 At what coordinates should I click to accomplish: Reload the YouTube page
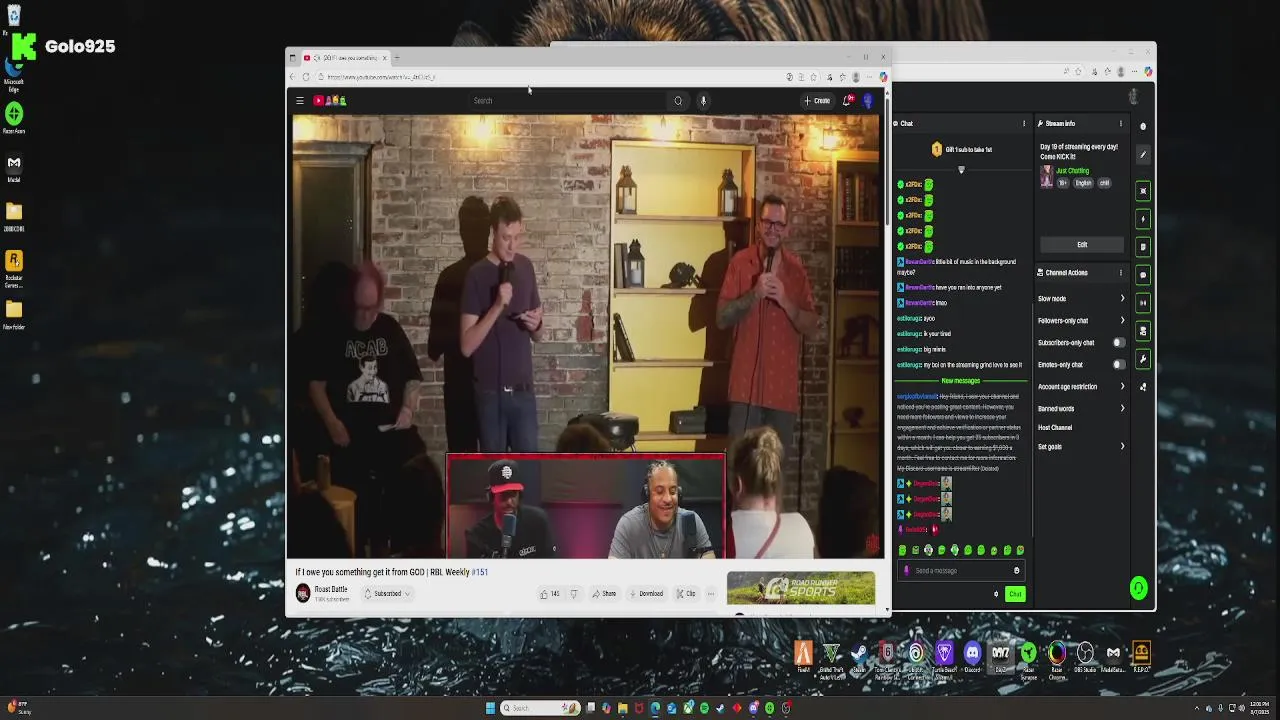pos(306,77)
